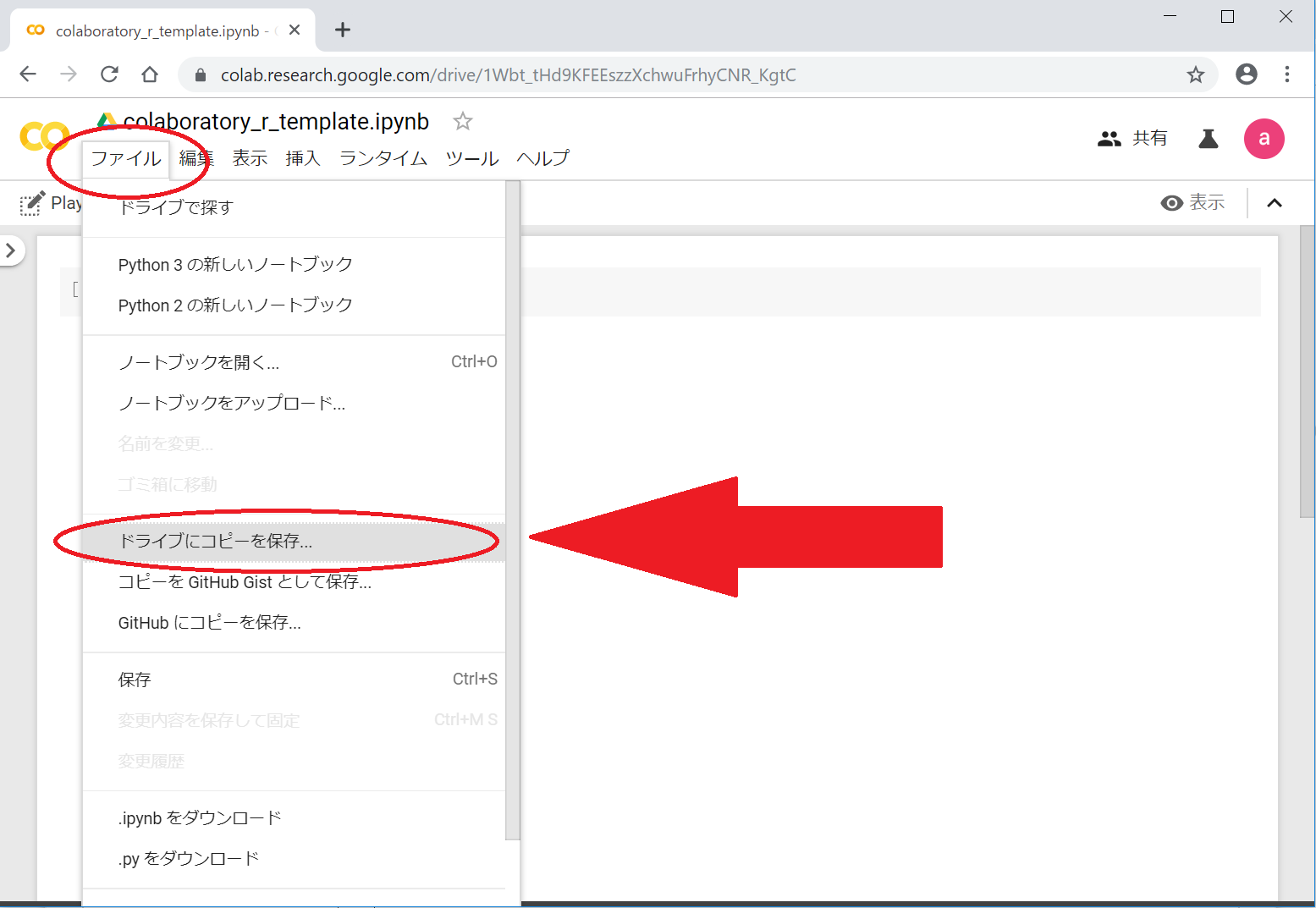1316x908 pixels.
Task: Open the pink account avatar
Action: coord(1264,139)
